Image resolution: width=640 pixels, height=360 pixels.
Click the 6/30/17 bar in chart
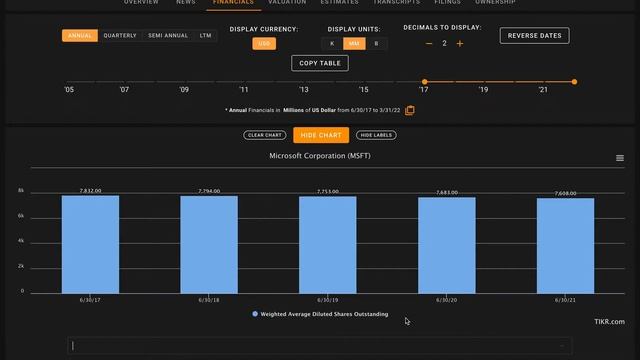point(90,244)
